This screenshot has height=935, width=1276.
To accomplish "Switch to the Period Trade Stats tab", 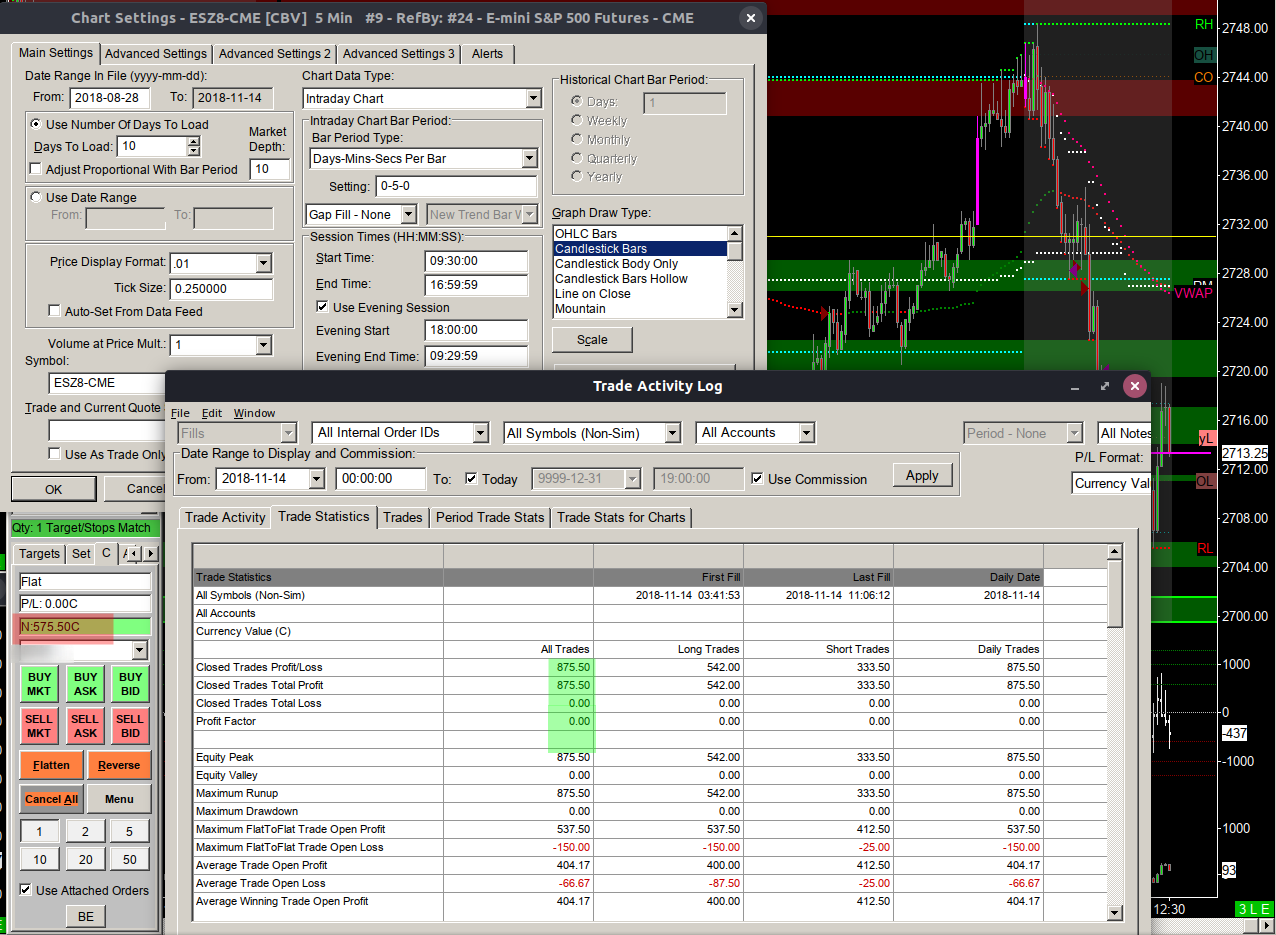I will tap(489, 517).
